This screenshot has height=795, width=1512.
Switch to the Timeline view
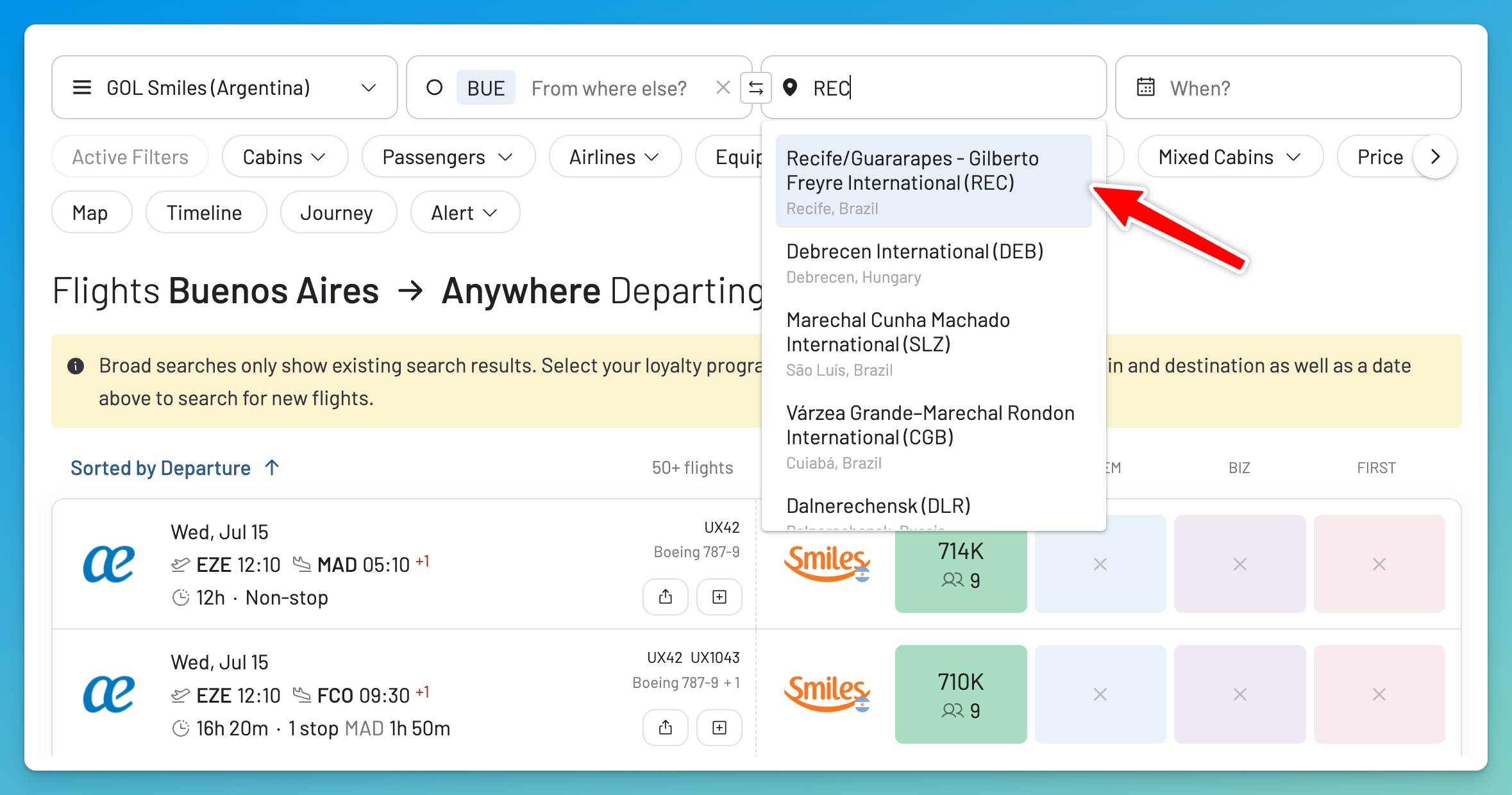206,212
